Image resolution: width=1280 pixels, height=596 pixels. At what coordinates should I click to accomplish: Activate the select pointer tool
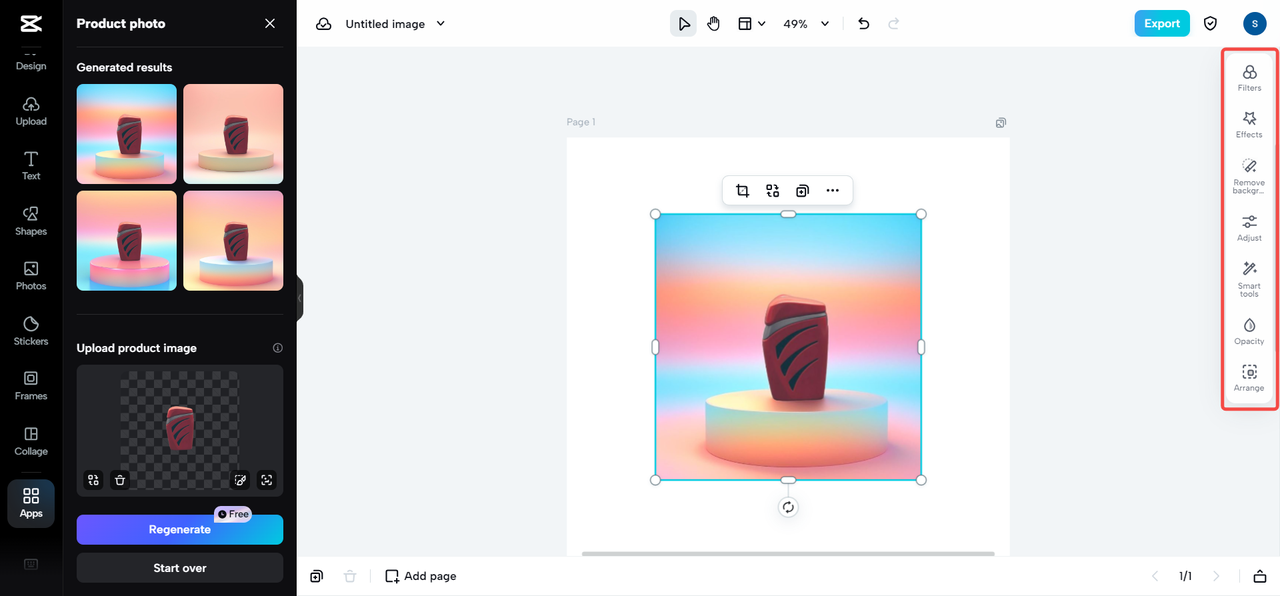(683, 24)
